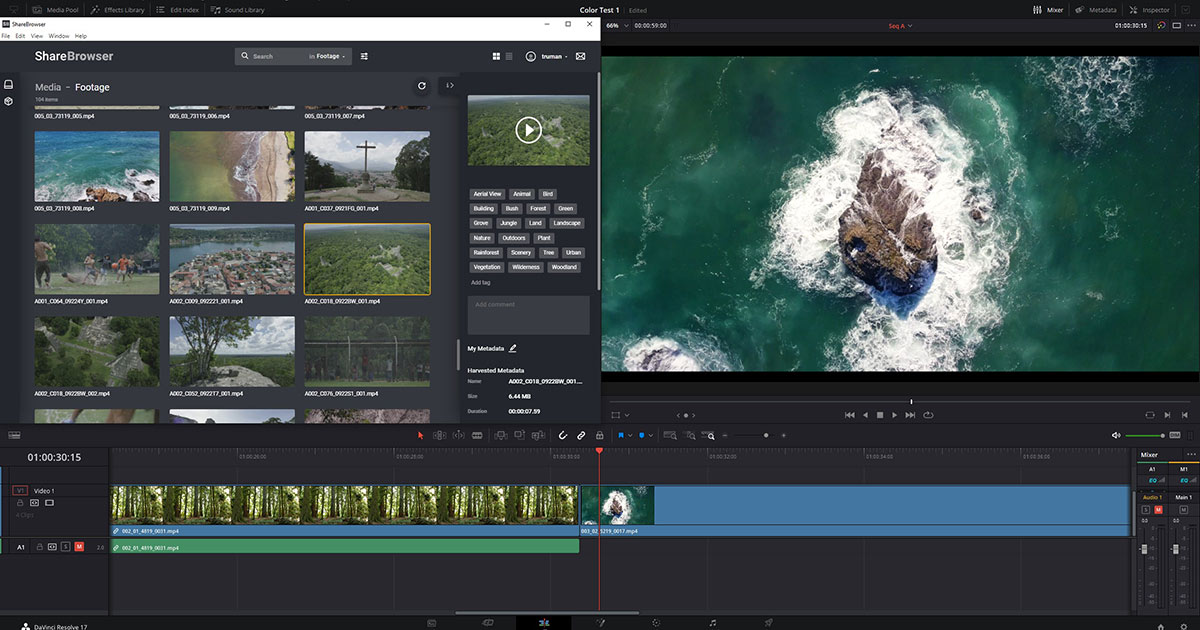
Task: Lock the Video 1 track
Action: tap(20, 503)
